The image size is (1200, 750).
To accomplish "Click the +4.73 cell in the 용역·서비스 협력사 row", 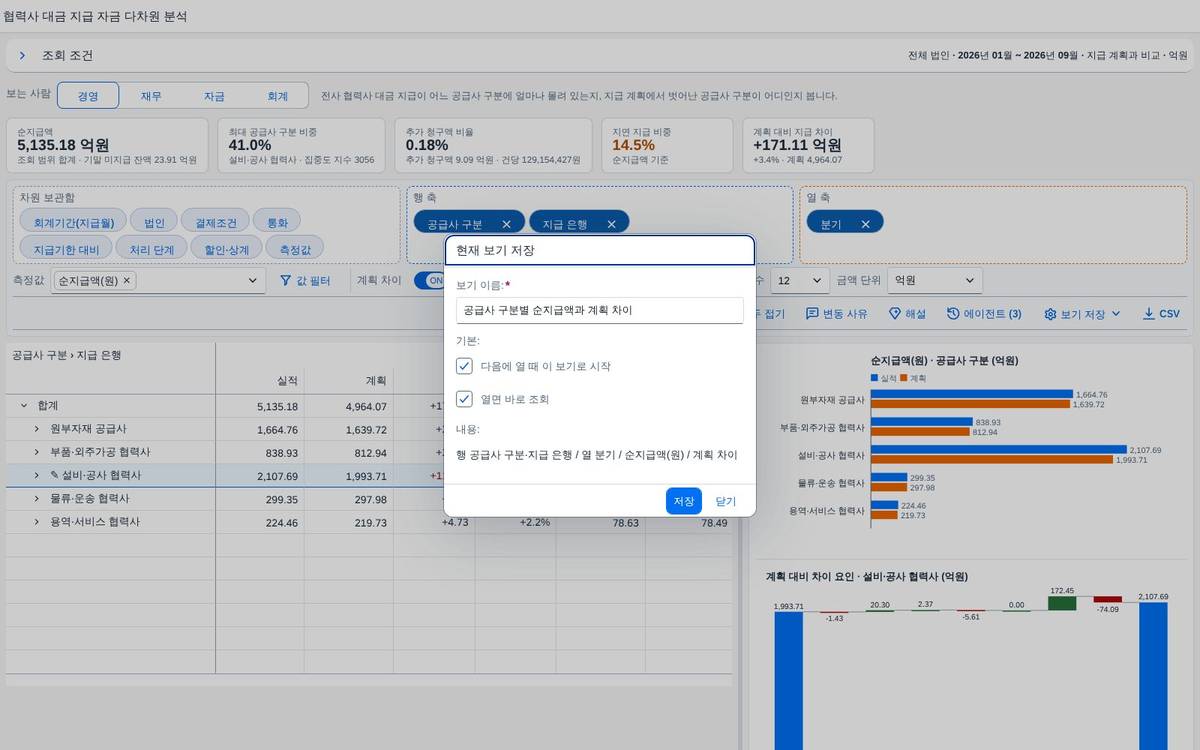I will 434,522.
